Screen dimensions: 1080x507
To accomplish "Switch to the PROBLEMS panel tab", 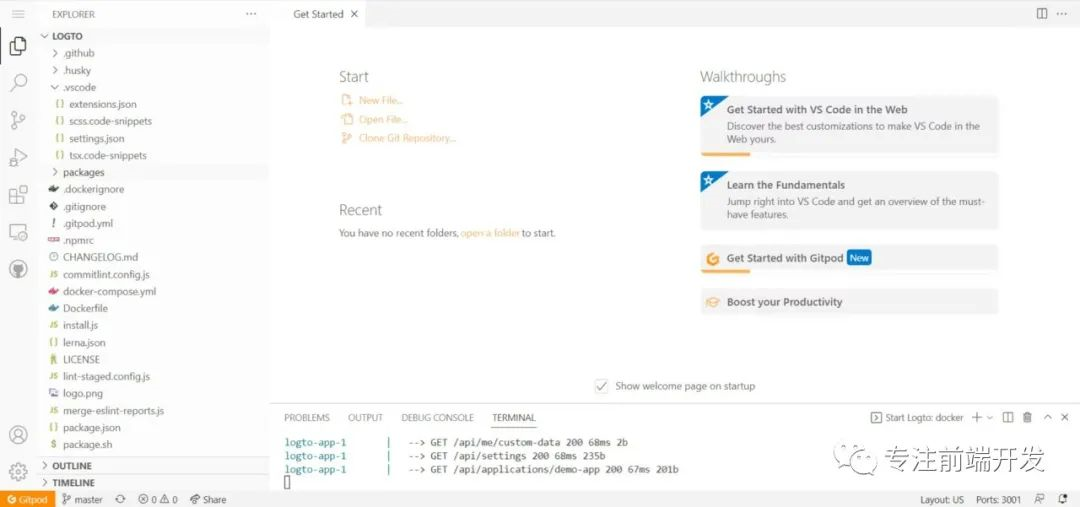I will 306,418.
